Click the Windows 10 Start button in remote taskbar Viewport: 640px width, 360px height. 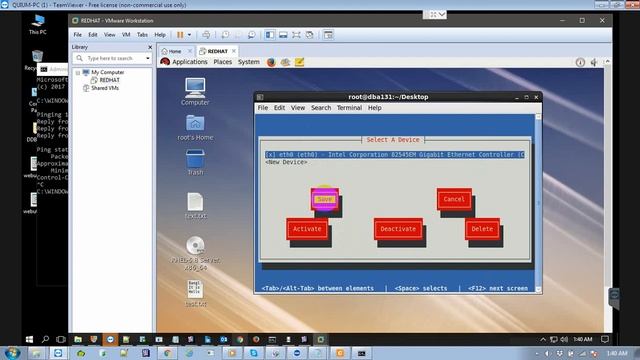(29, 339)
